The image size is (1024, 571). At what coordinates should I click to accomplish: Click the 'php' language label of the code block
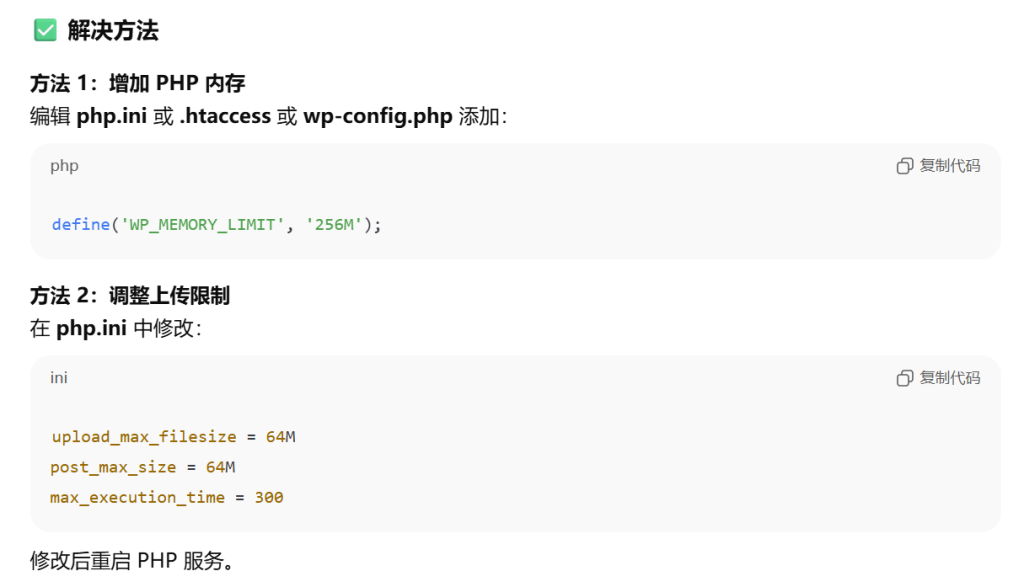[64, 166]
